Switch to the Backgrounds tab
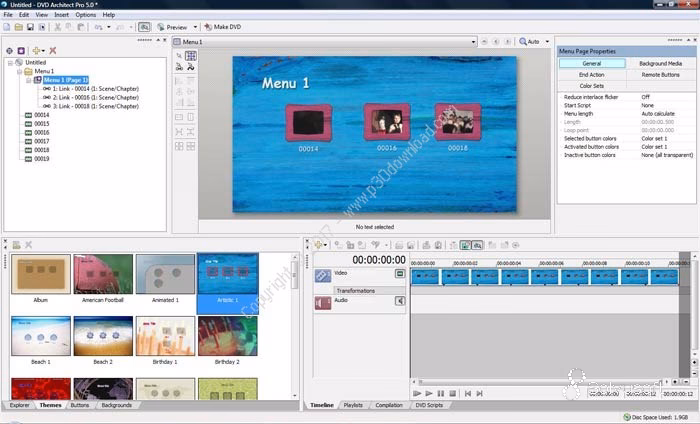This screenshot has height=424, width=700. pyautogui.click(x=117, y=405)
